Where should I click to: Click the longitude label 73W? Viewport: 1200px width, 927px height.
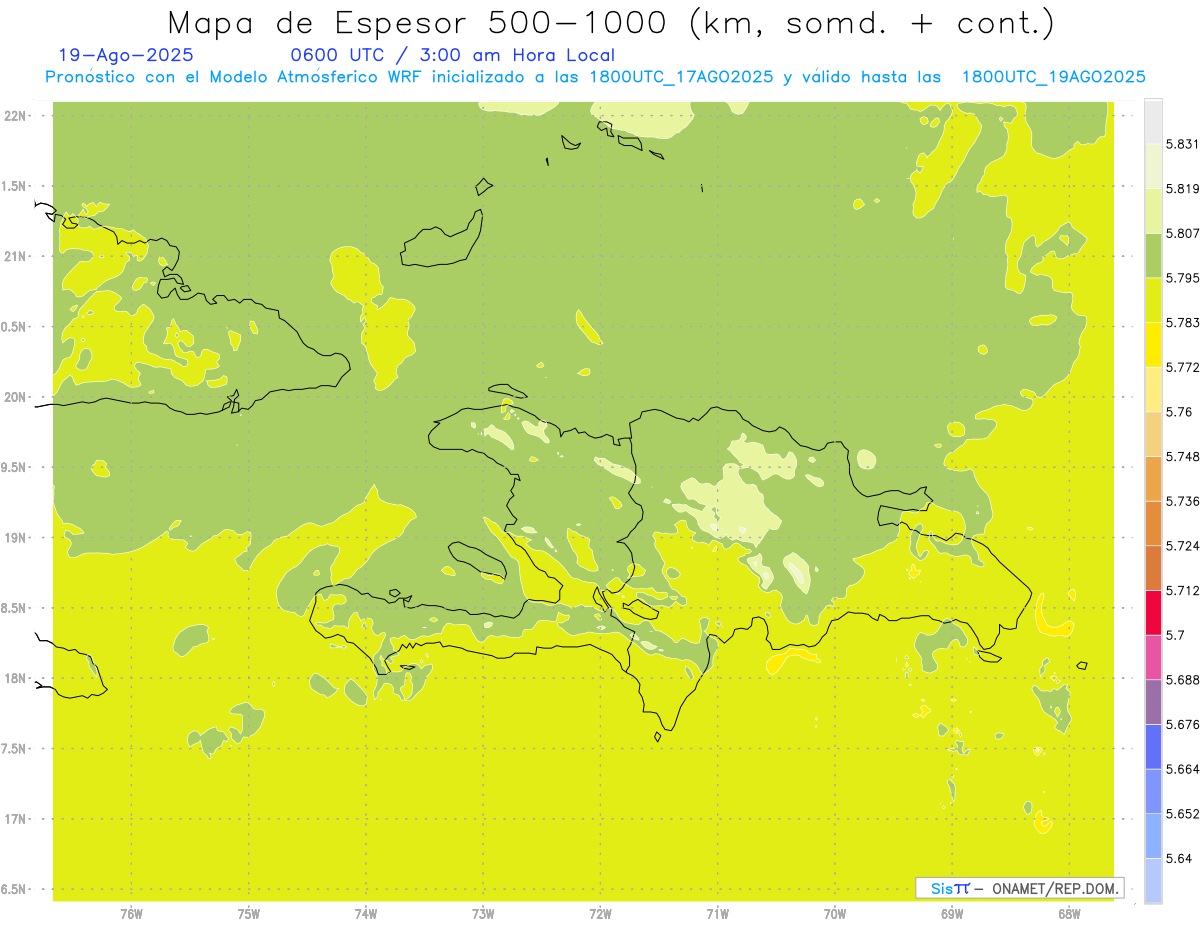[x=483, y=913]
